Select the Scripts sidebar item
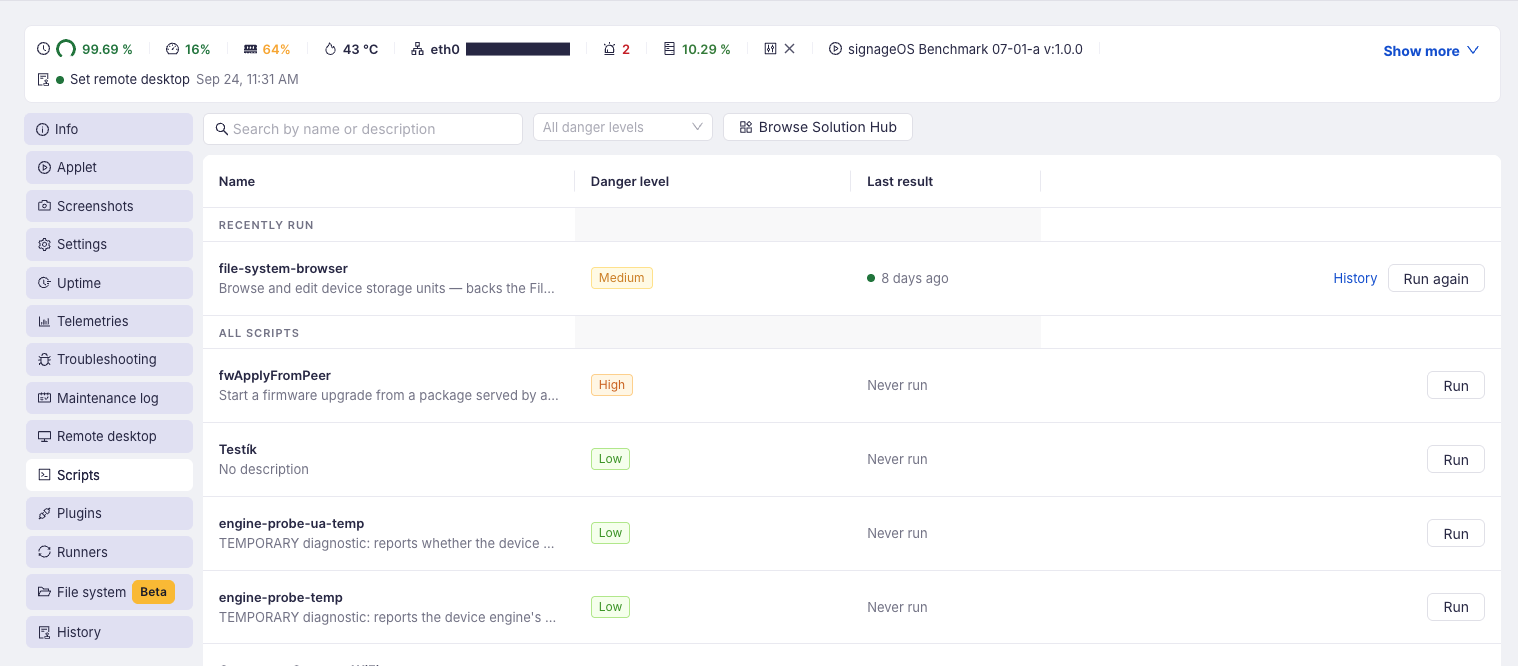Image resolution: width=1518 pixels, height=666 pixels. (109, 475)
